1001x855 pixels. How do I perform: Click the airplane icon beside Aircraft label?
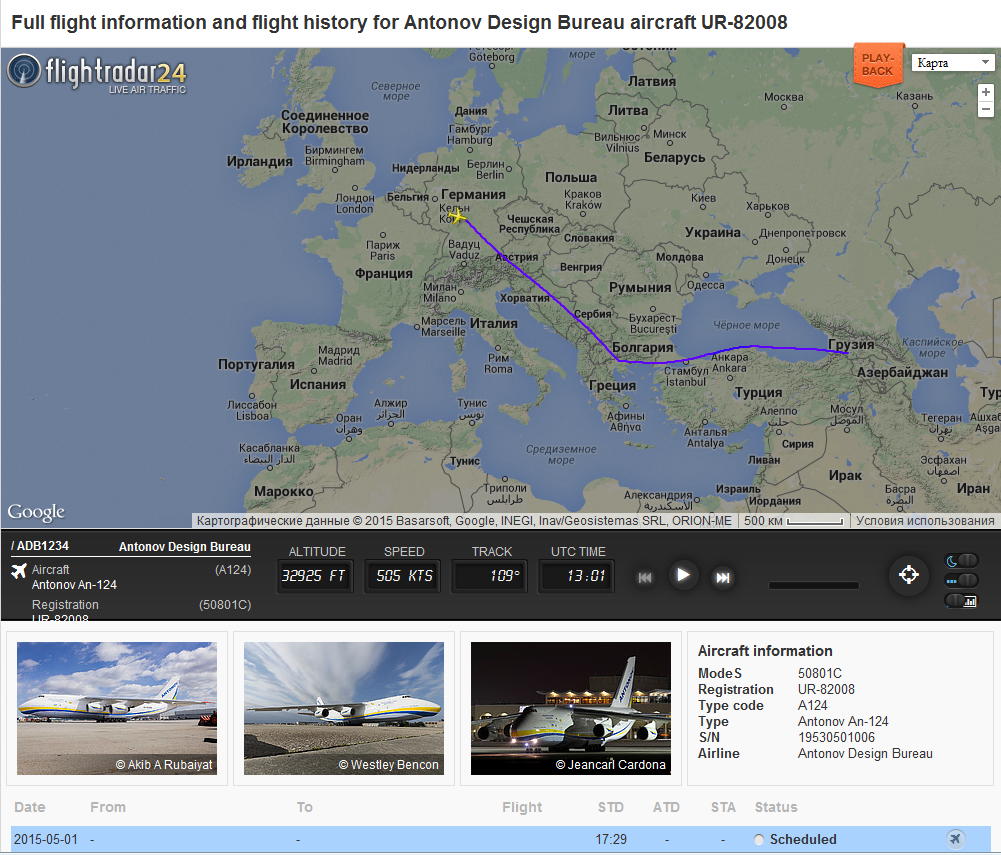point(19,570)
